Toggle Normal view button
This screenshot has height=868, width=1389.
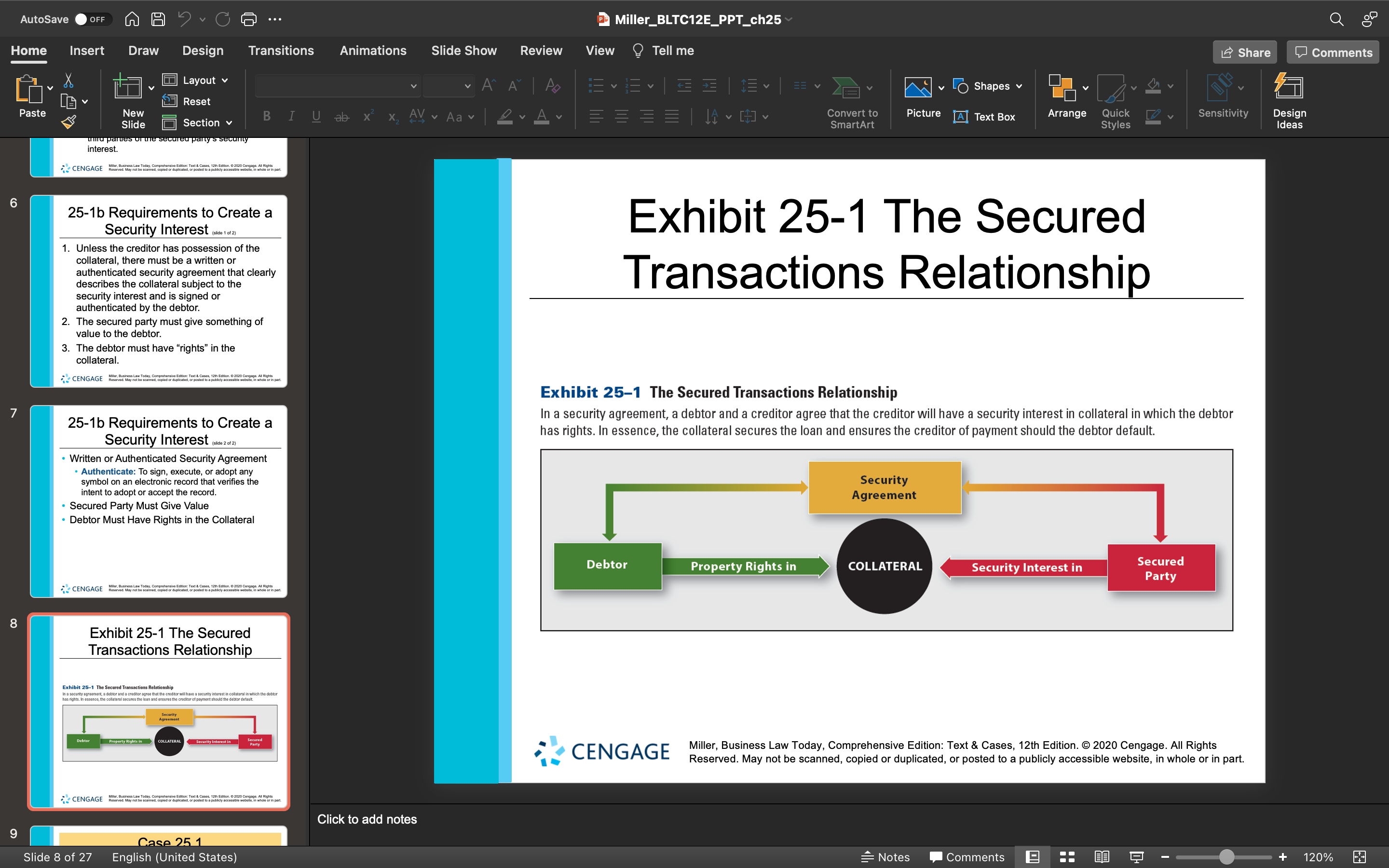pyautogui.click(x=1032, y=857)
